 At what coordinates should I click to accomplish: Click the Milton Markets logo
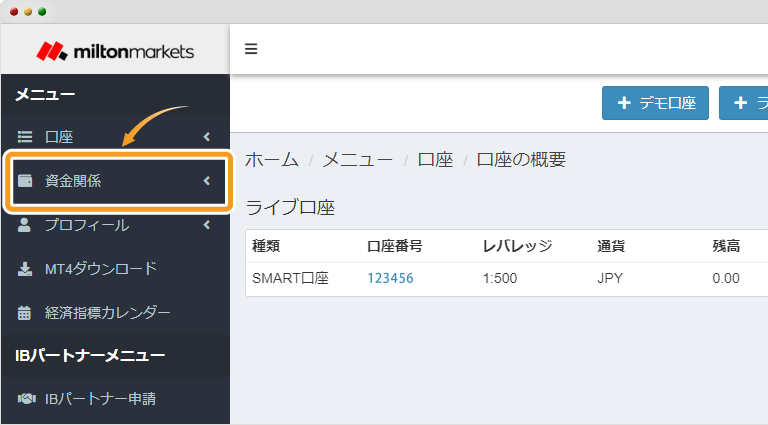[x=115, y=51]
